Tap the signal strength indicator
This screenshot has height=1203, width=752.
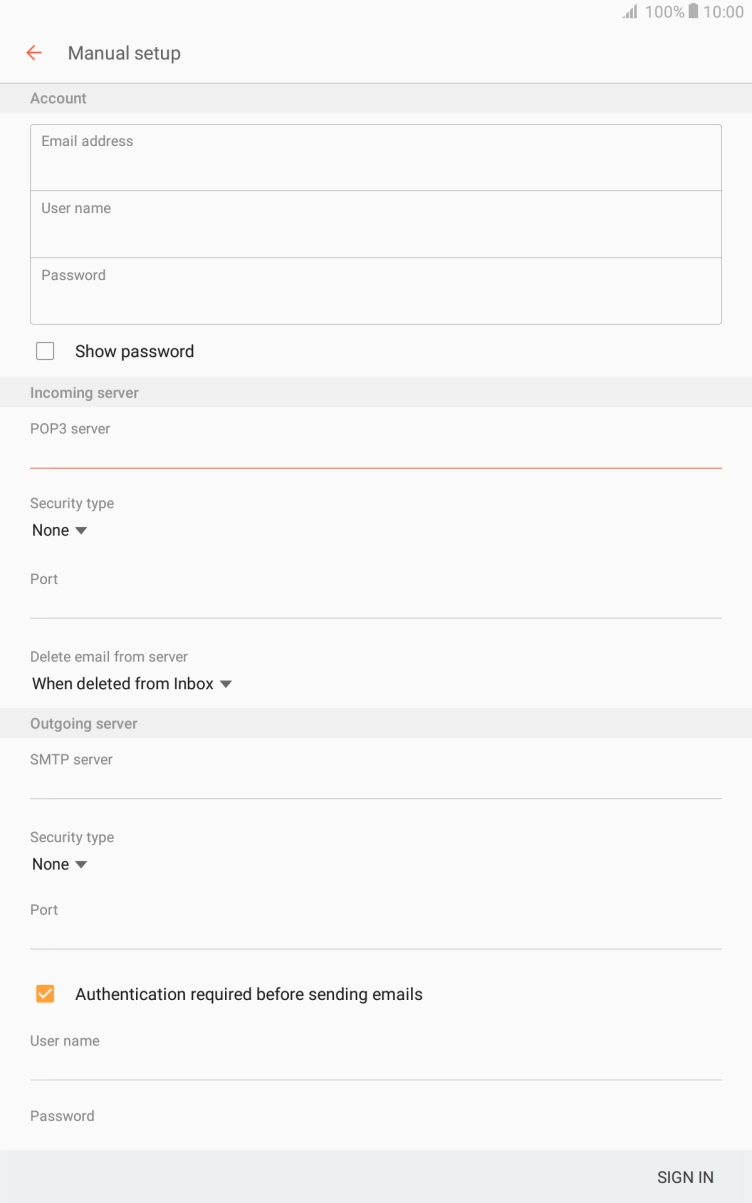pos(631,12)
